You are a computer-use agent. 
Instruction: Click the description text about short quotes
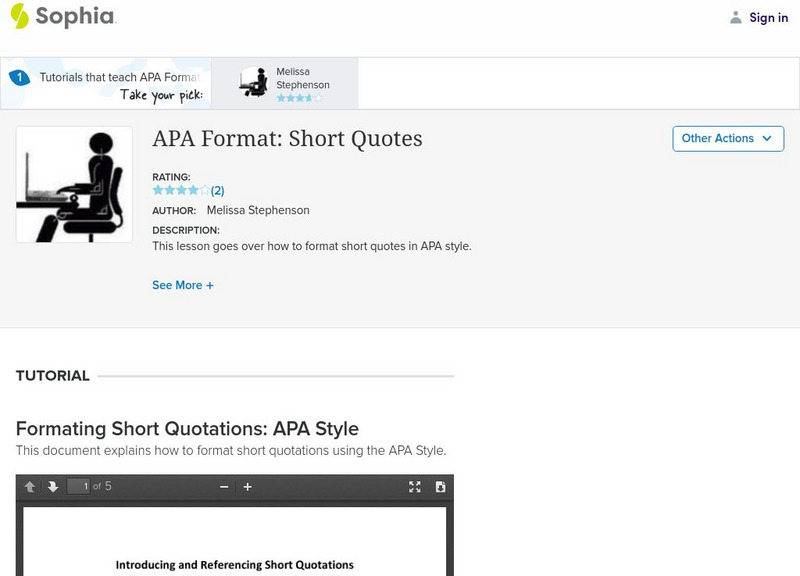312,246
